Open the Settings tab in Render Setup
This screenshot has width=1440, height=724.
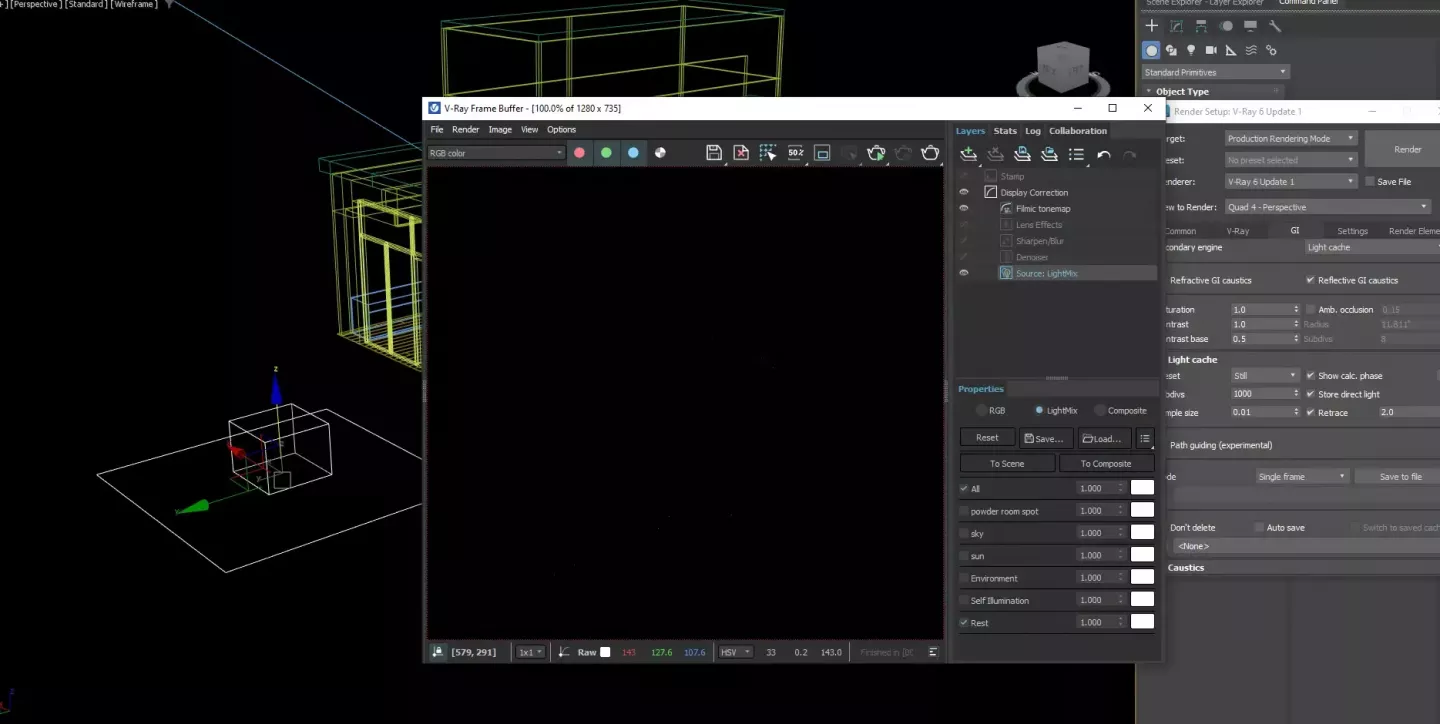click(x=1352, y=231)
